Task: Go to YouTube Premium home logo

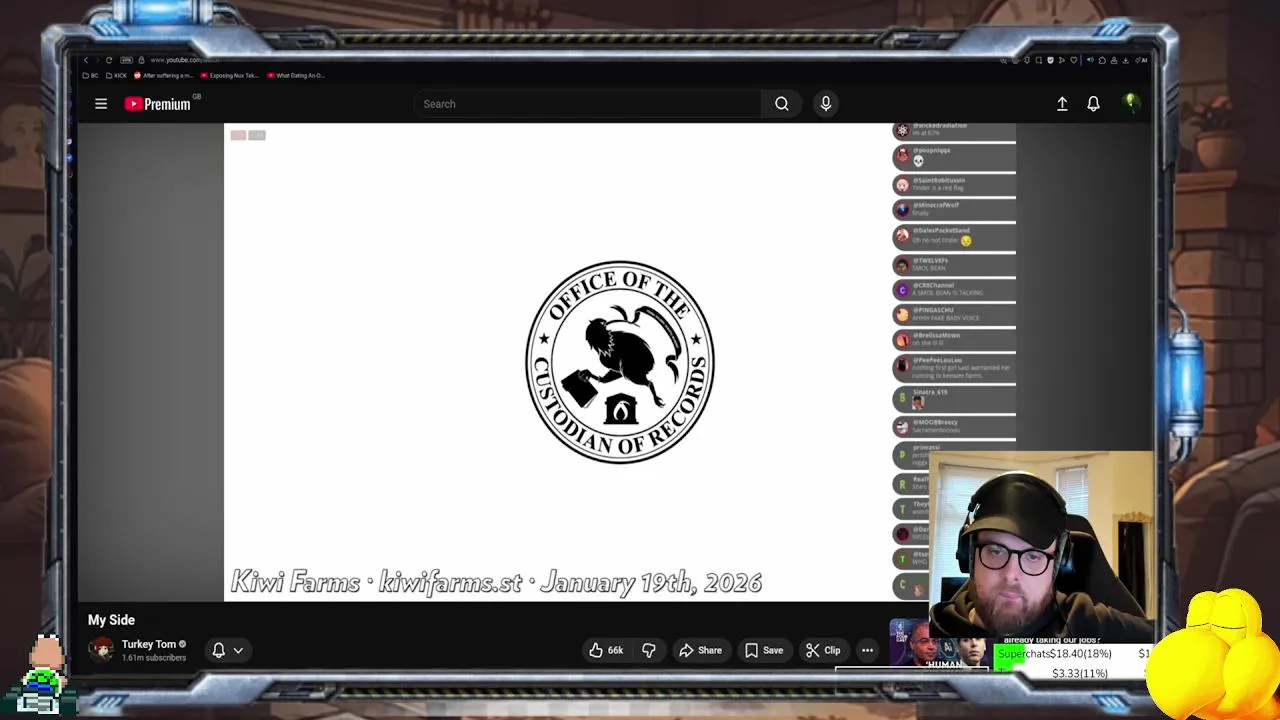Action: (157, 104)
